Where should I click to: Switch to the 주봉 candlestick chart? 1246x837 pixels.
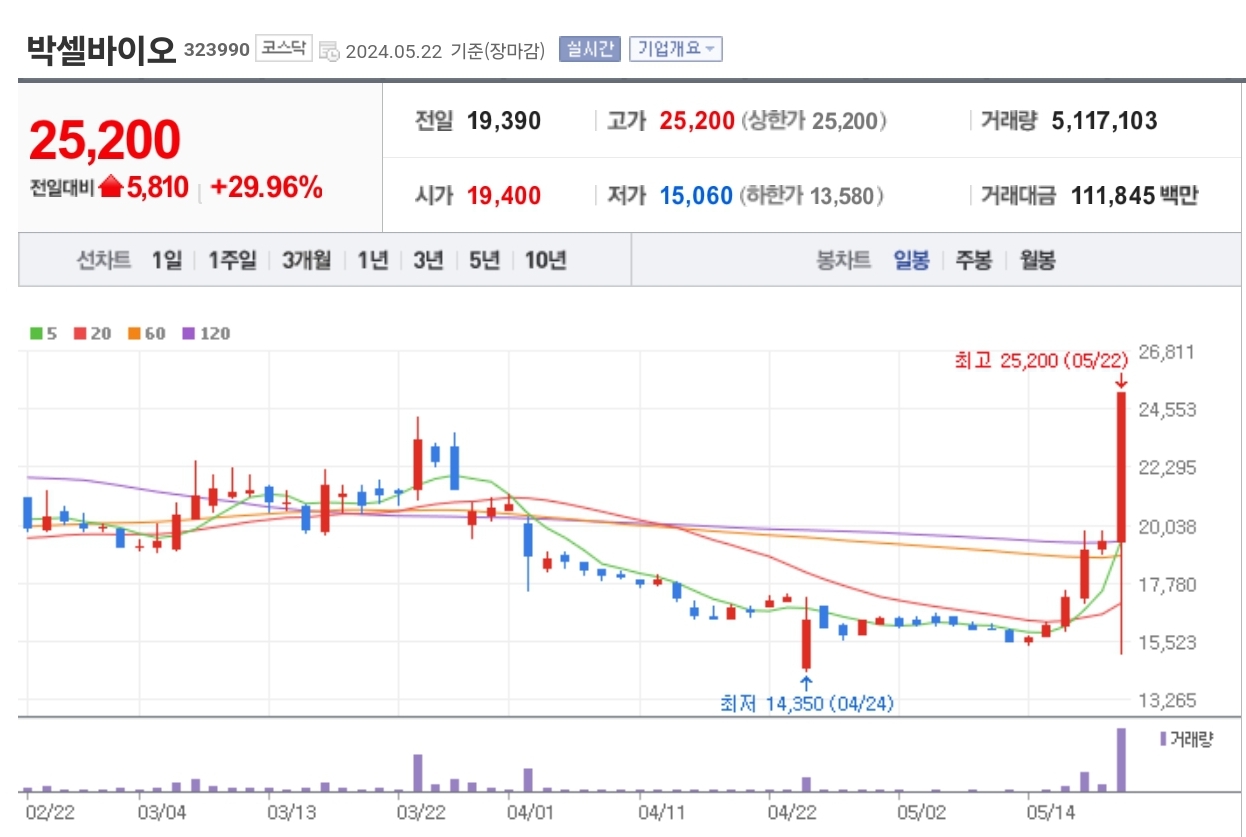974,261
